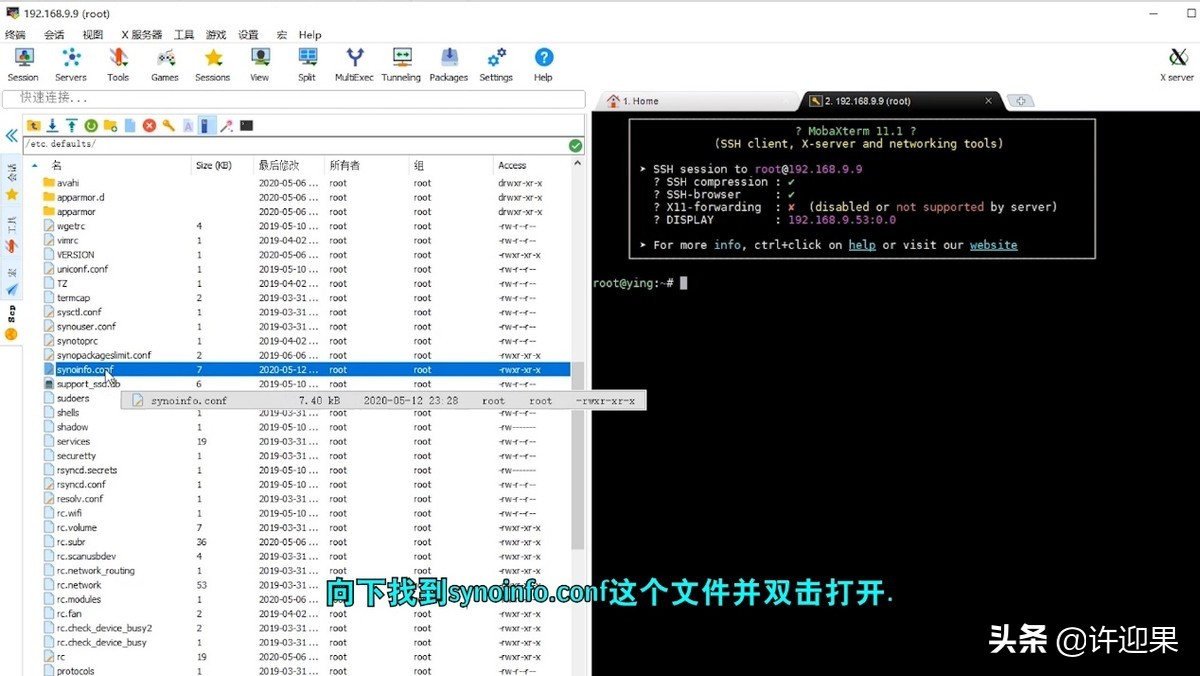Click the wrench properties icon in SFTP toolbar
The image size is (1200, 676).
168,126
